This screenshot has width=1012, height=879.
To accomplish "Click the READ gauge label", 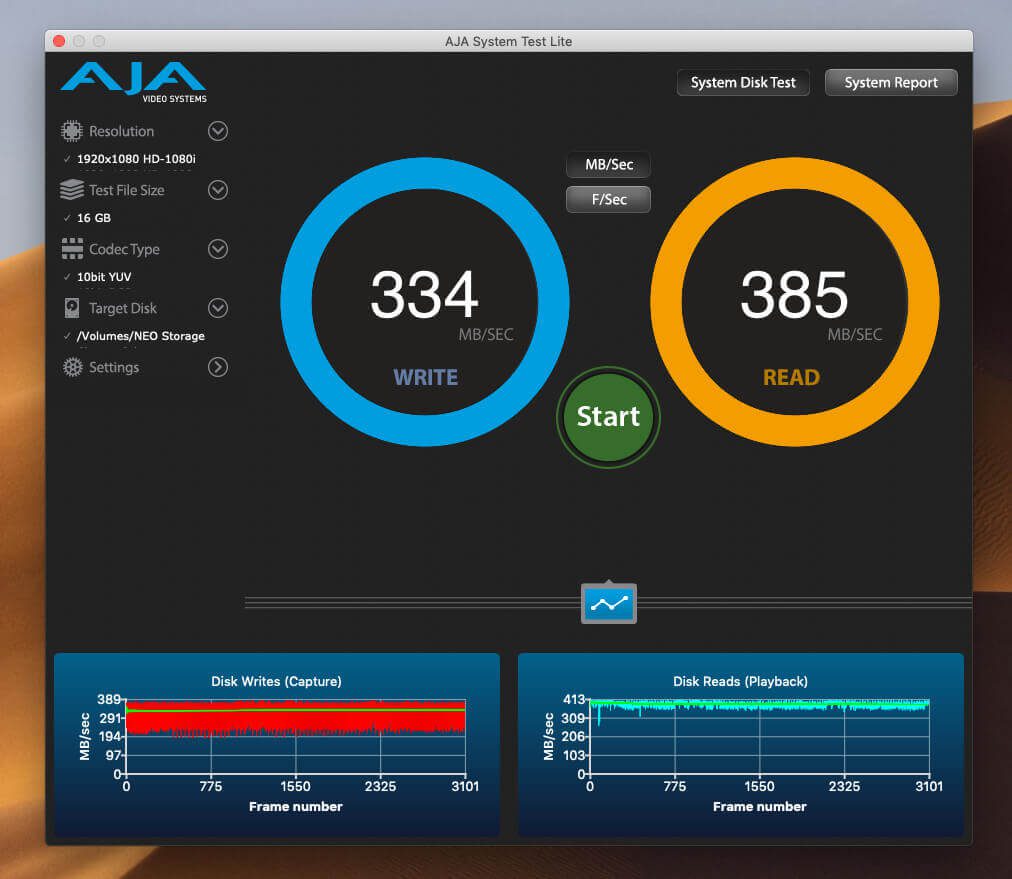I will point(791,378).
